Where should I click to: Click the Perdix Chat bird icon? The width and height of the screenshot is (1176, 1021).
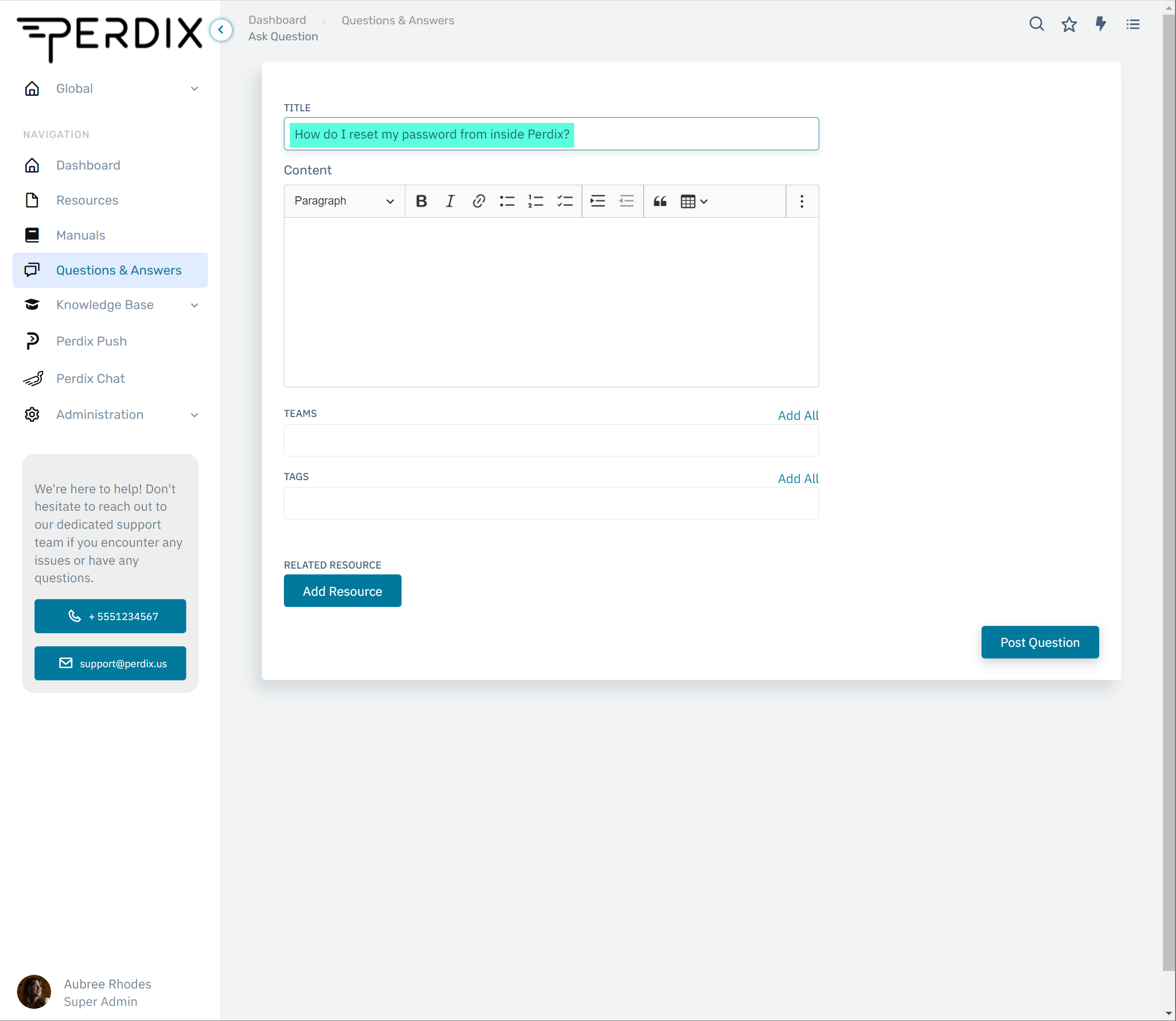pyautogui.click(x=33, y=379)
